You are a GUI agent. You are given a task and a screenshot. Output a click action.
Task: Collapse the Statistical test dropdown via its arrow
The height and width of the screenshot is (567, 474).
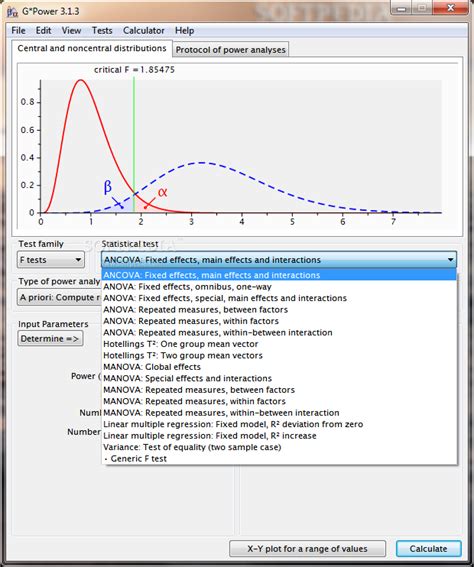tap(450, 260)
